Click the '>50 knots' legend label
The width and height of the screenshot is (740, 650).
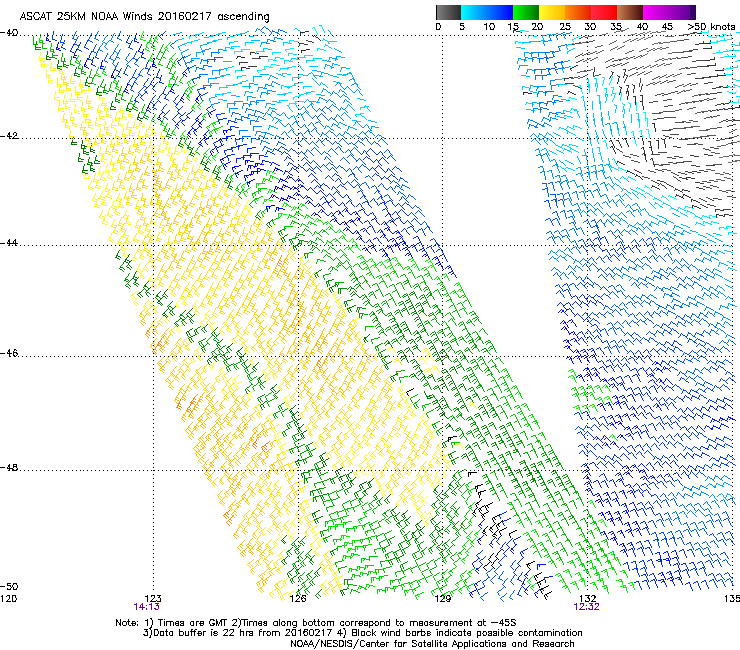click(712, 27)
